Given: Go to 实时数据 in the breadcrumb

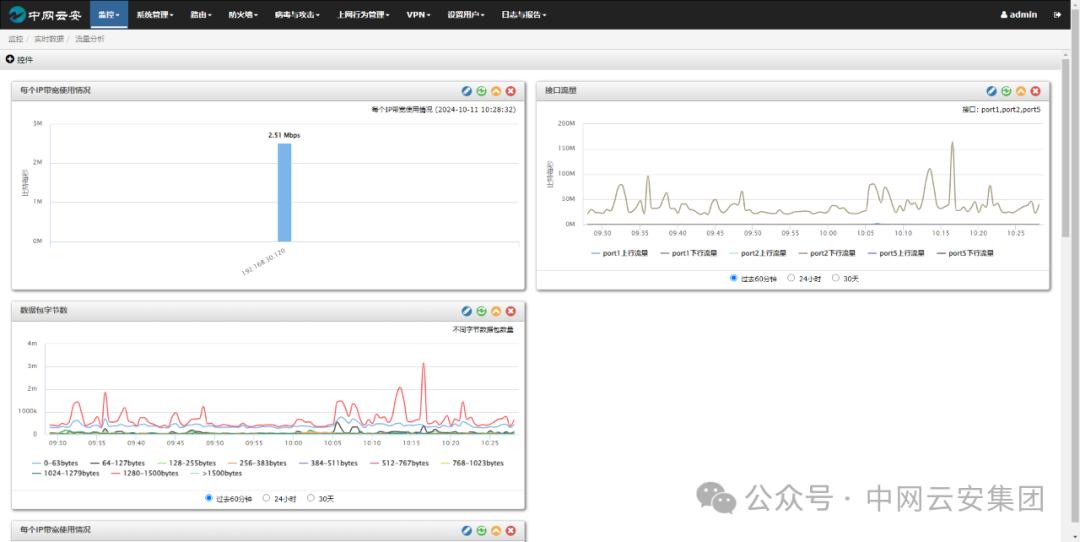Looking at the screenshot, I should [48, 39].
